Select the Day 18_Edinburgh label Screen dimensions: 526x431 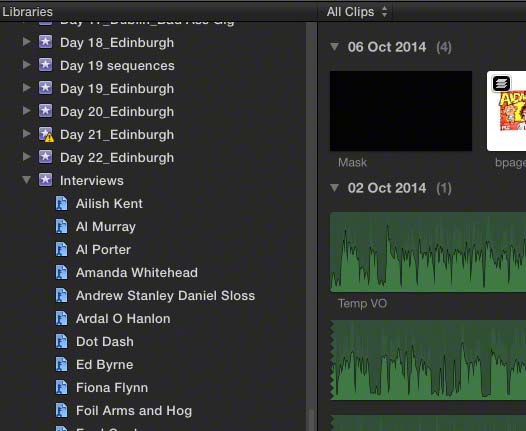[x=117, y=43]
